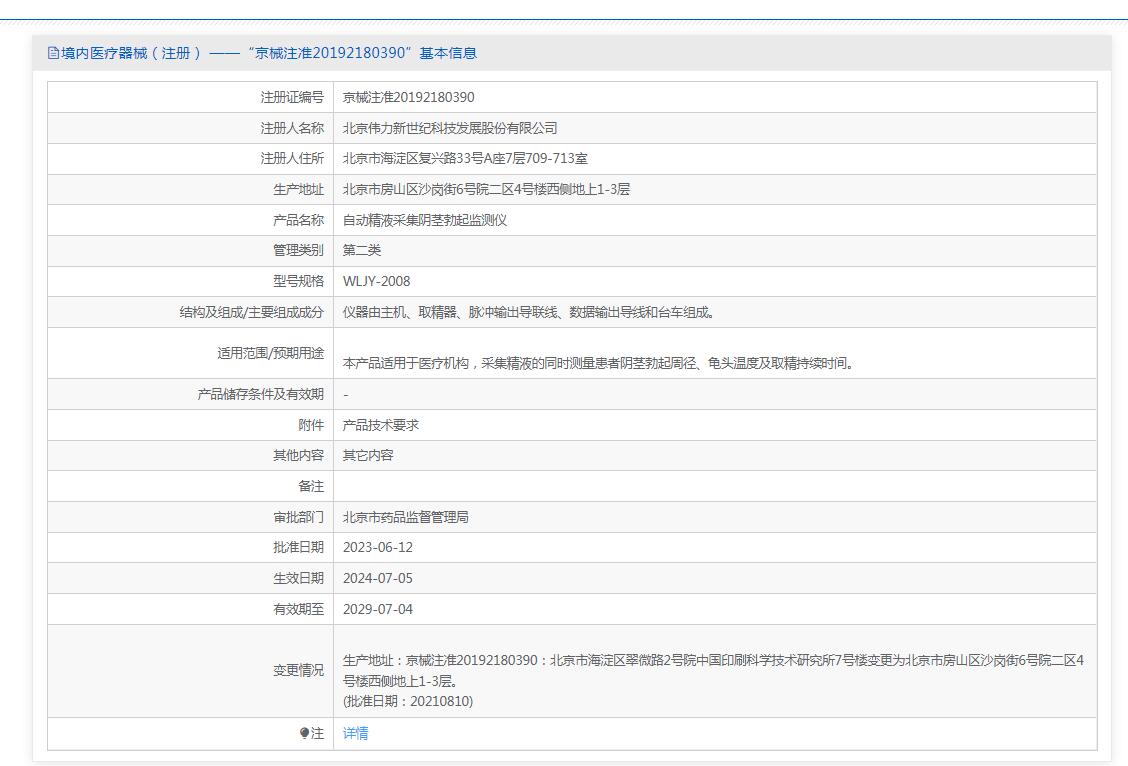This screenshot has width=1128, height=766.
Task: Click the 批准日期 label
Action: (299, 547)
